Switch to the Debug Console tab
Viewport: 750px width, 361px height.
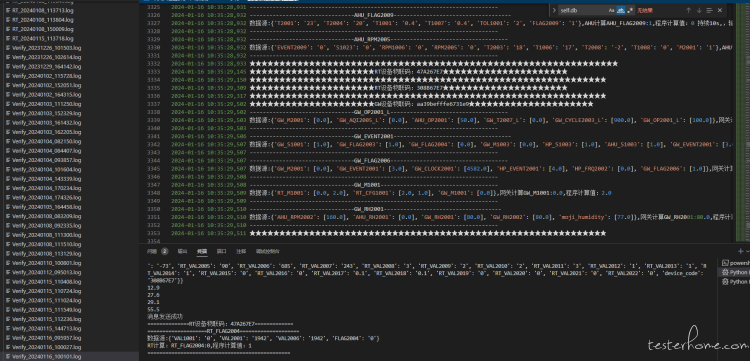[x=267, y=251]
